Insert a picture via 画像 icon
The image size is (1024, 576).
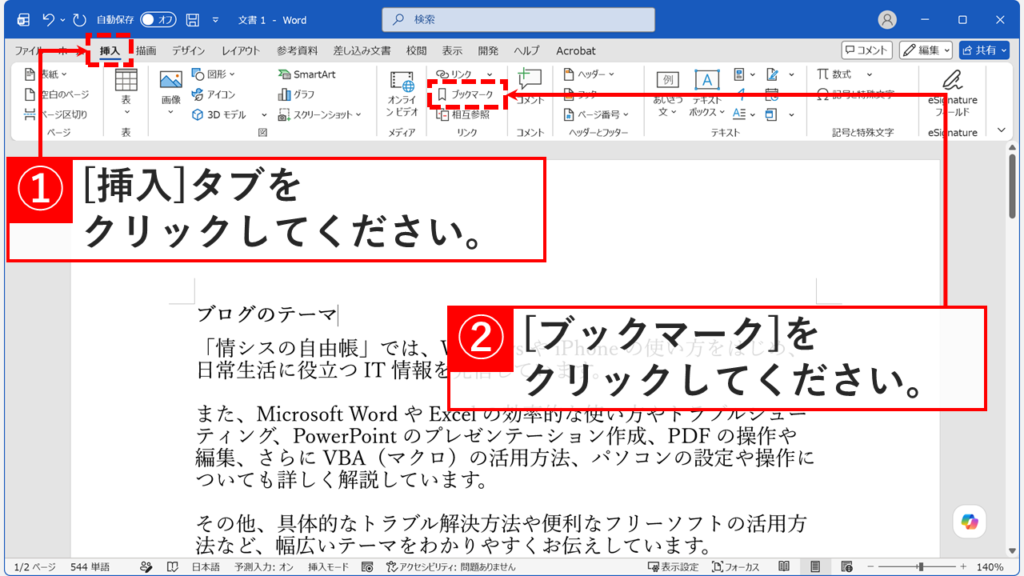pos(170,81)
